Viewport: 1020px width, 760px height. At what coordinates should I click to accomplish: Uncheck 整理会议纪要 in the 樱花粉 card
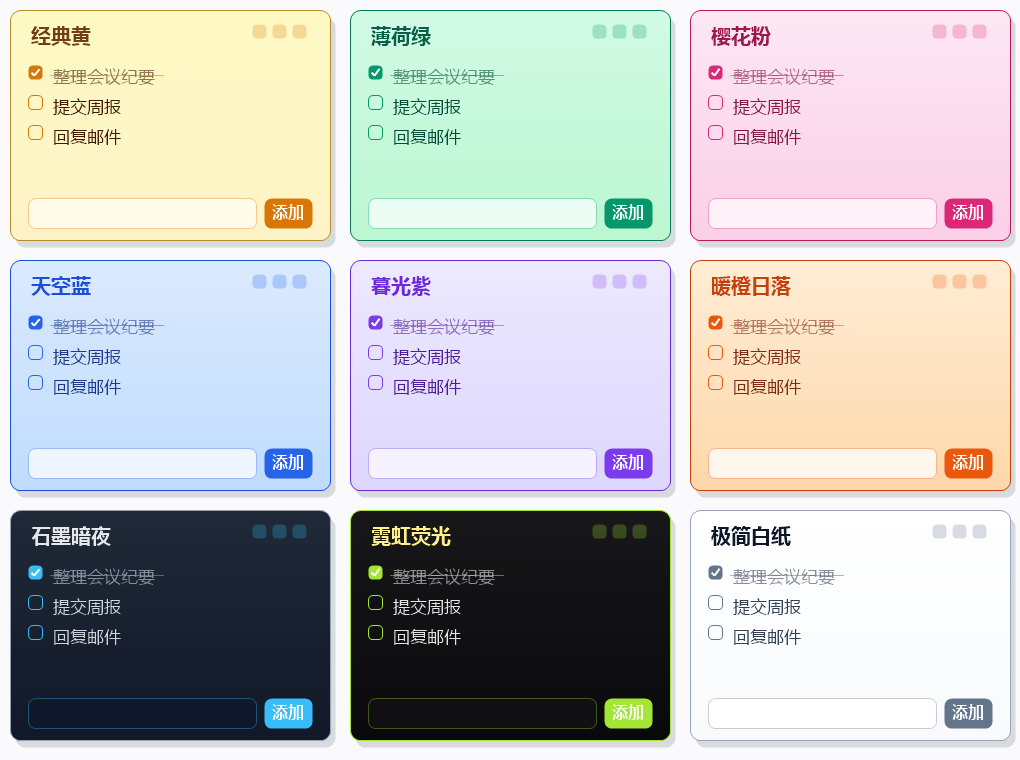[716, 73]
